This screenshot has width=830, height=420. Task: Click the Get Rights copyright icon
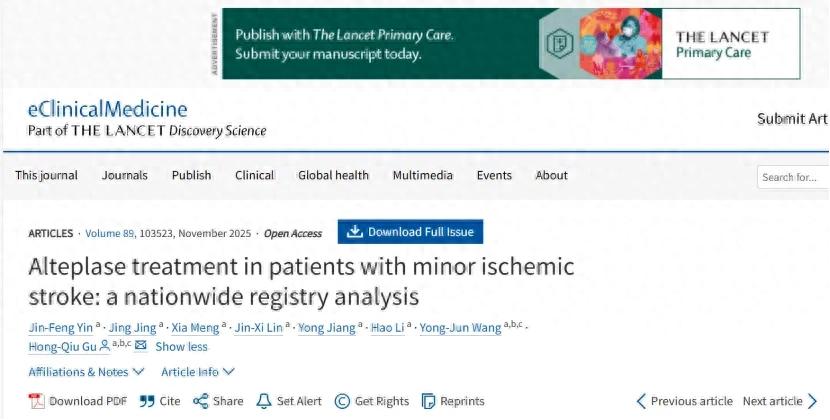(x=342, y=401)
